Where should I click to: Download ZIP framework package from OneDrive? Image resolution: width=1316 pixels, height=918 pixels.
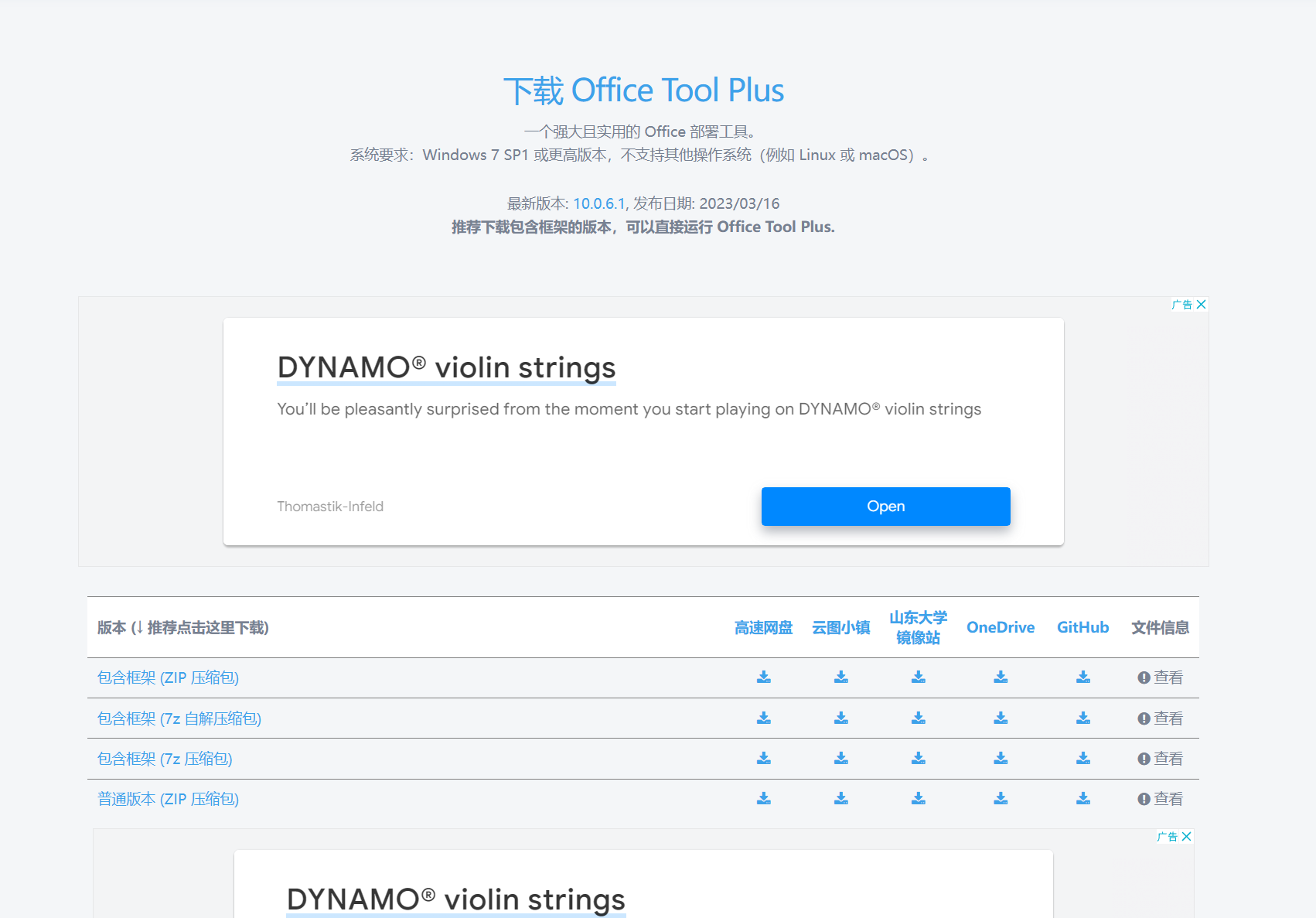(1001, 677)
